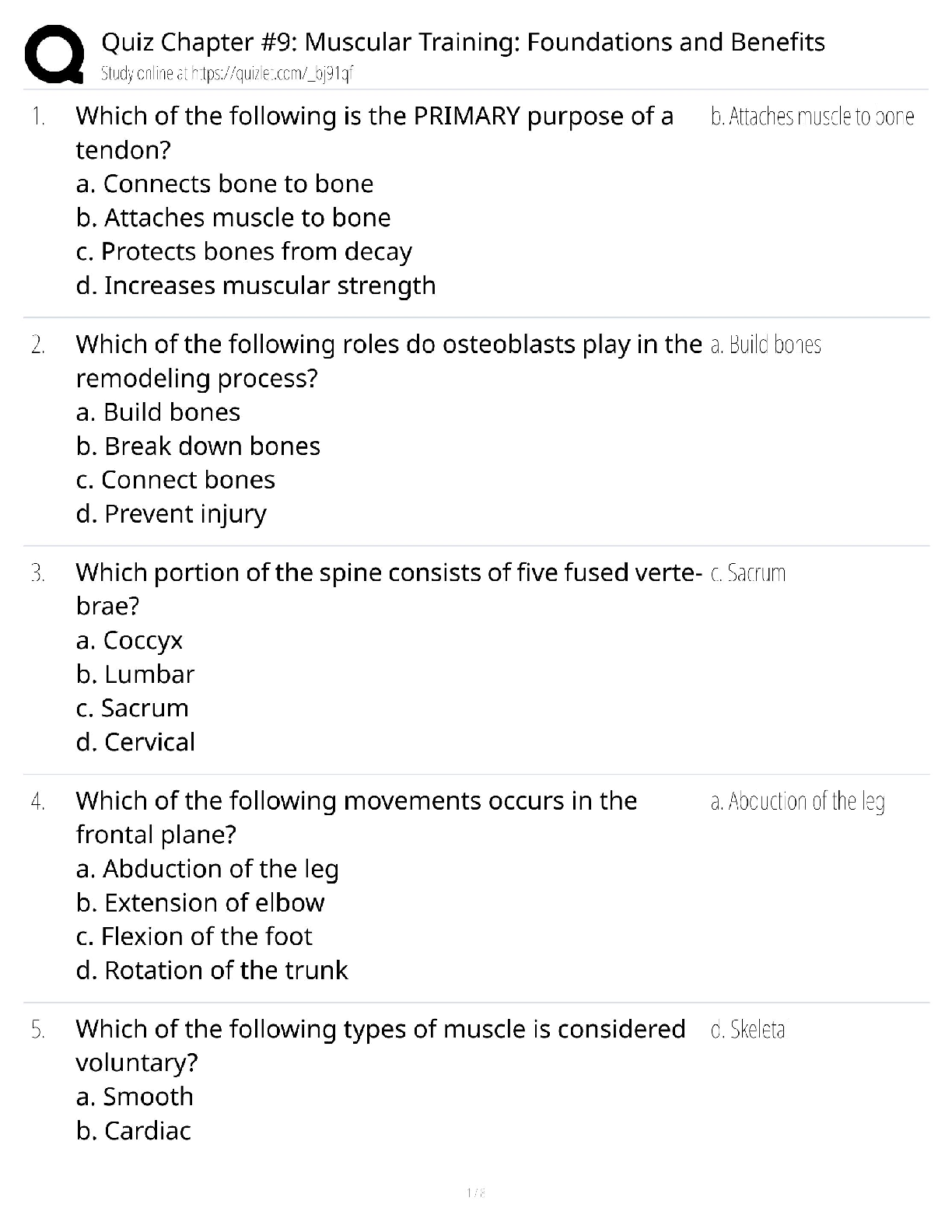The width and height of the screenshot is (952, 1232).
Task: Click option 'a. Smooth'
Action: pyautogui.click(x=135, y=1097)
